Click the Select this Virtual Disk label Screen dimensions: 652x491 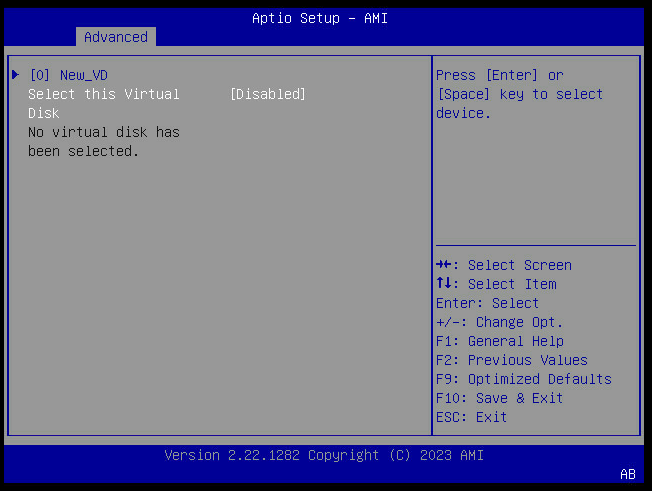point(104,104)
